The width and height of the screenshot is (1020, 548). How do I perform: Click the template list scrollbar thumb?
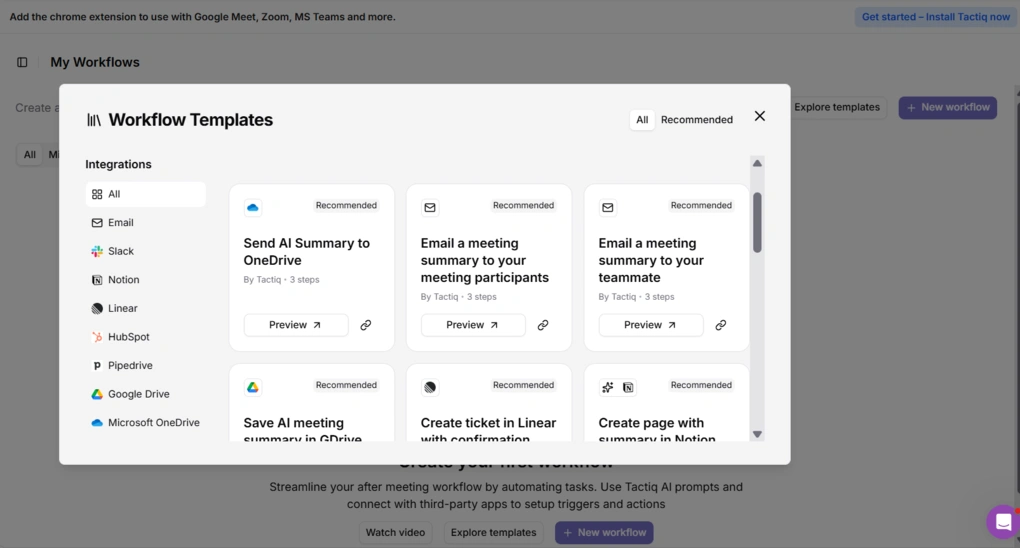coord(757,223)
